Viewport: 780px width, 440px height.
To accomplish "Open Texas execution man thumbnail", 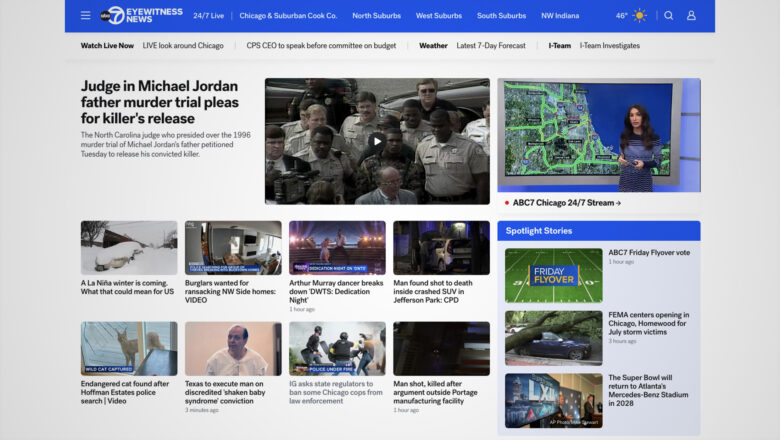I will 233,349.
